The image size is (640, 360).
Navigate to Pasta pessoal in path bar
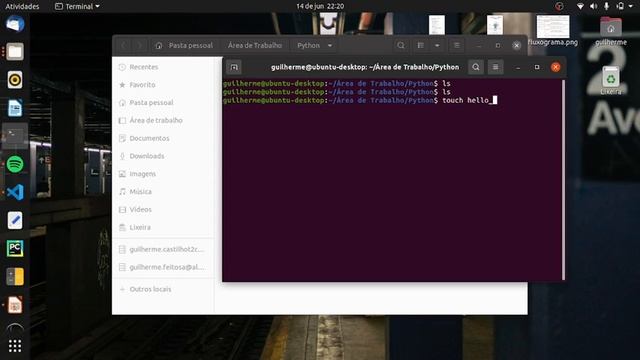(184, 45)
